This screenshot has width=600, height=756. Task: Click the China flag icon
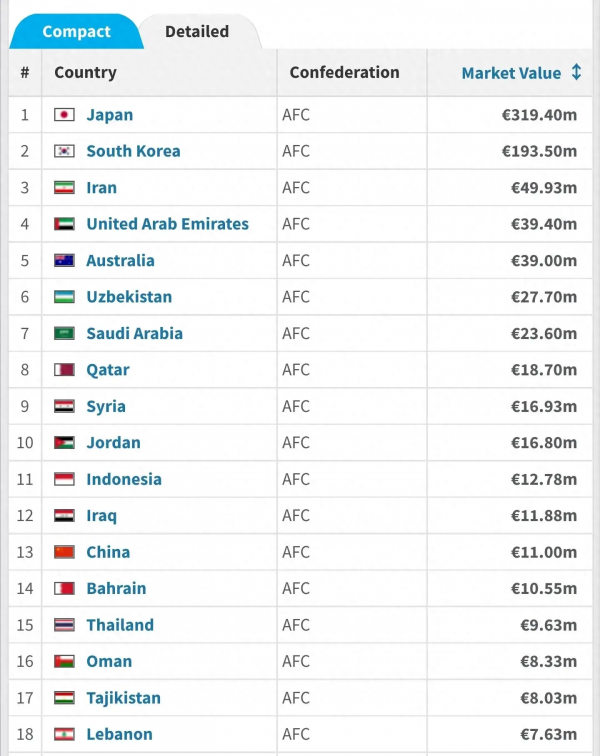click(x=64, y=552)
